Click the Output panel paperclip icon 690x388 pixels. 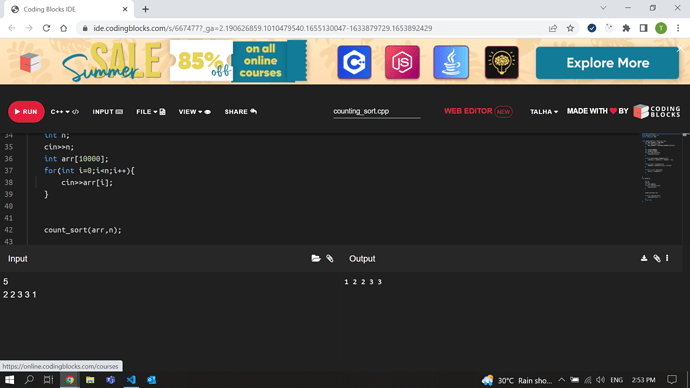pyautogui.click(x=657, y=258)
